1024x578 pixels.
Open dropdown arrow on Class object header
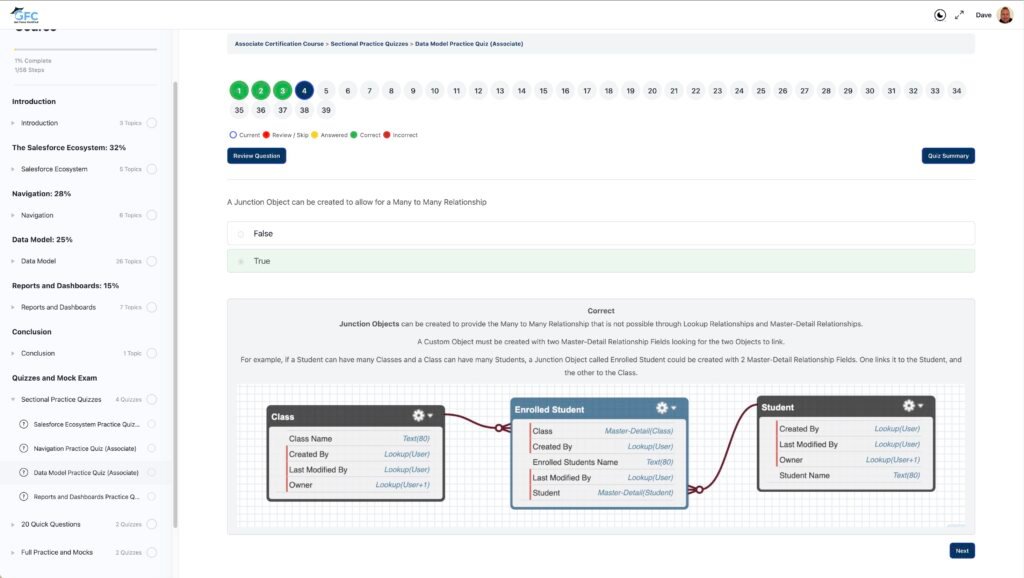tap(430, 415)
